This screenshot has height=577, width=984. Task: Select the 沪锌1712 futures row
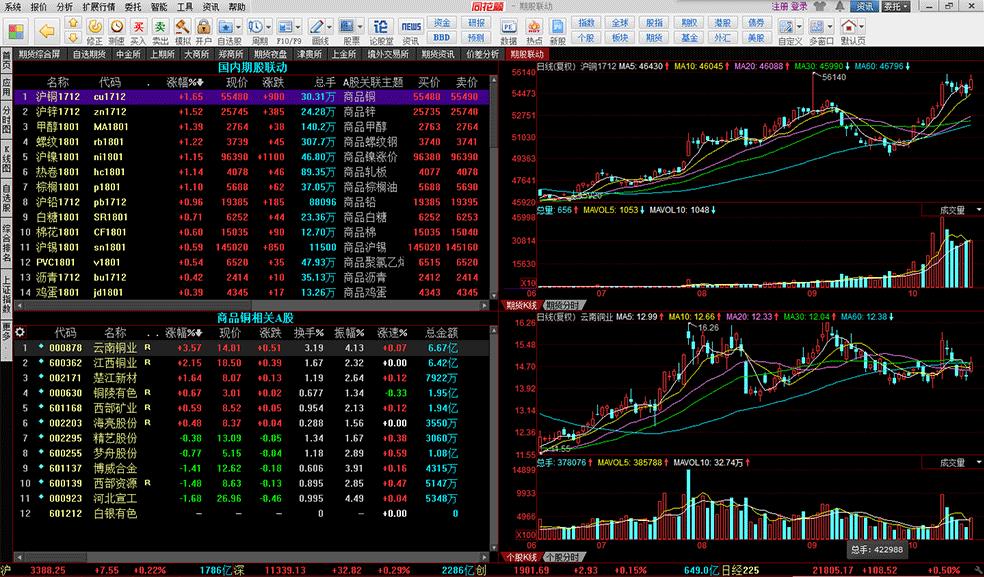tap(251, 112)
